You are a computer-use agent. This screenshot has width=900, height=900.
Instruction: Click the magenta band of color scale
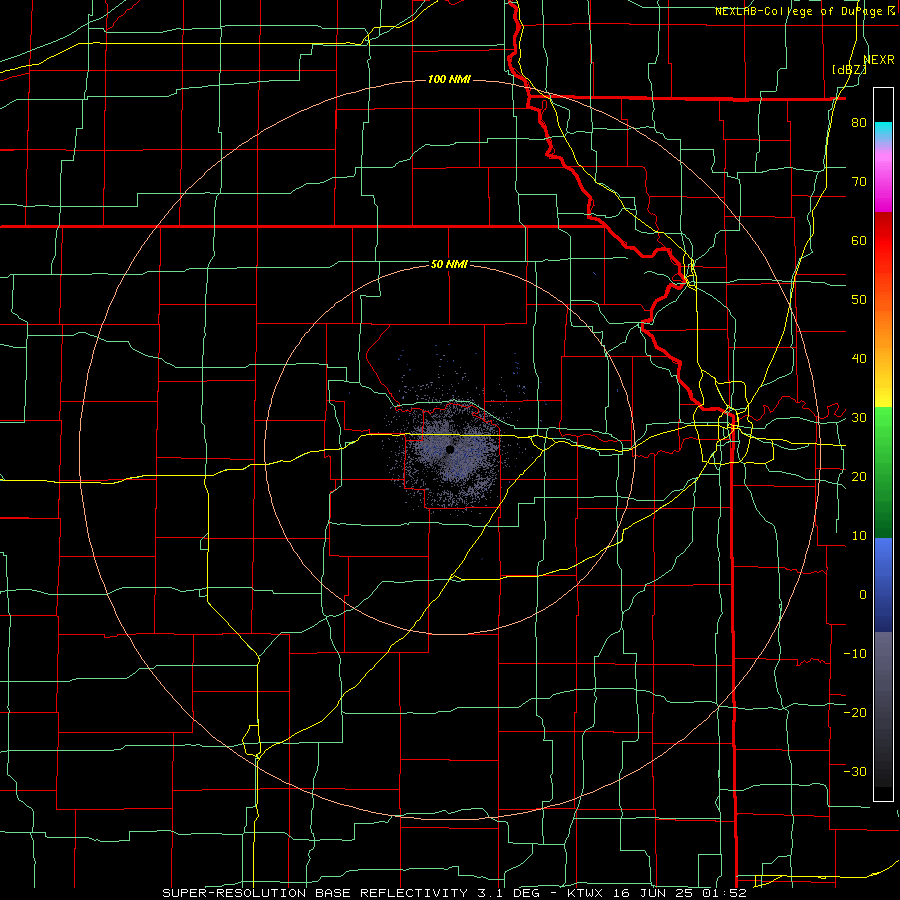pyautogui.click(x=883, y=184)
